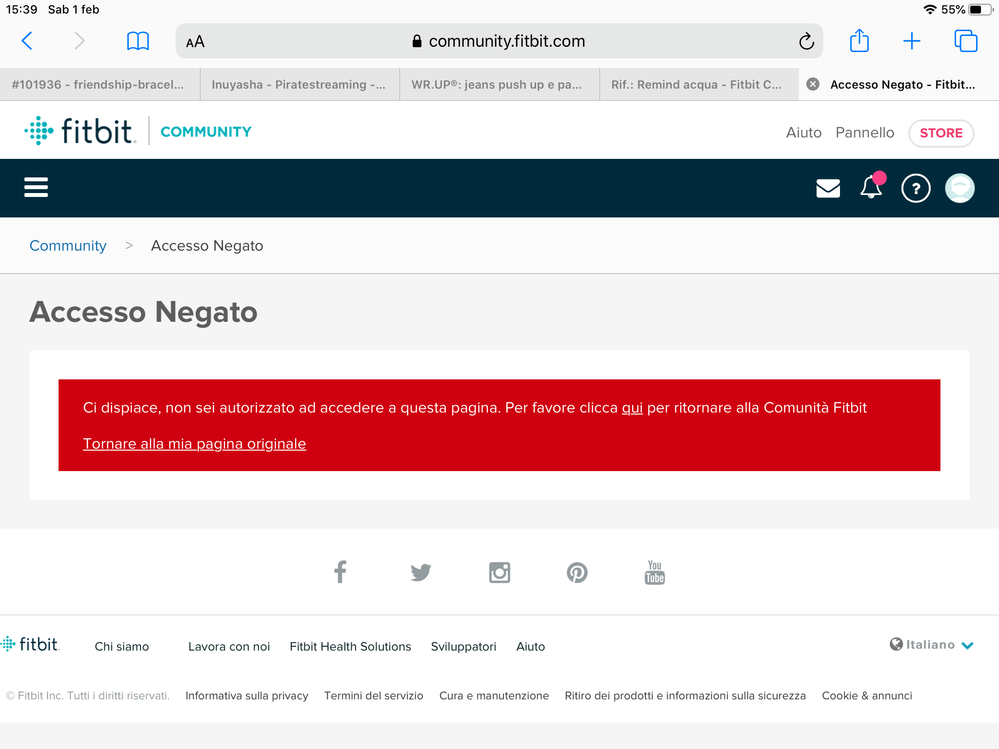This screenshot has height=749, width=999.
Task: Switch to the Inuyasha - Piratestreaming tab
Action: [298, 85]
